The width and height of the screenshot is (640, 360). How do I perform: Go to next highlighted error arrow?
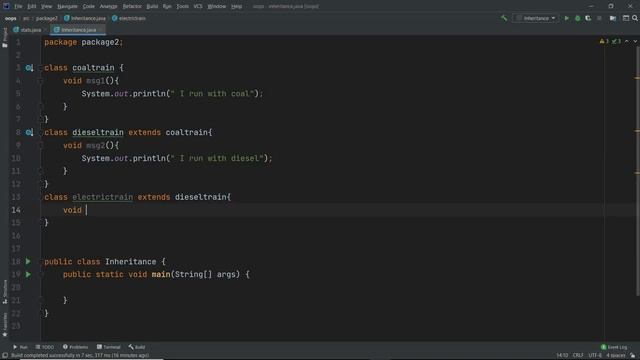tap(635, 41)
